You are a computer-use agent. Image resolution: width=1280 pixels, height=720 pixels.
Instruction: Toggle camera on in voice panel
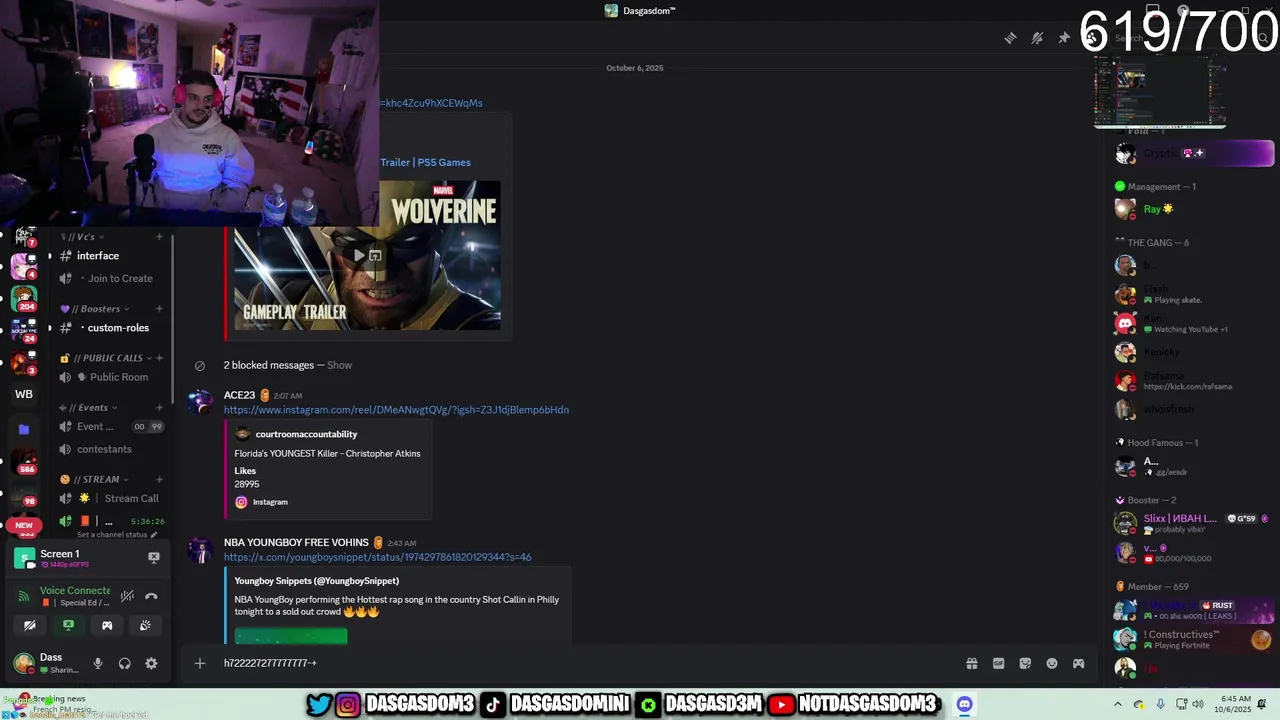[30, 625]
